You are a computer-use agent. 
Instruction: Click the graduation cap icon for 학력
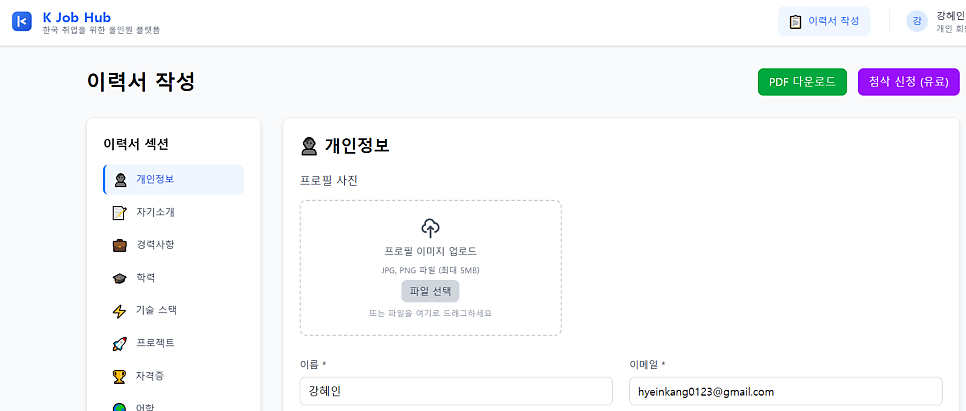click(x=120, y=278)
